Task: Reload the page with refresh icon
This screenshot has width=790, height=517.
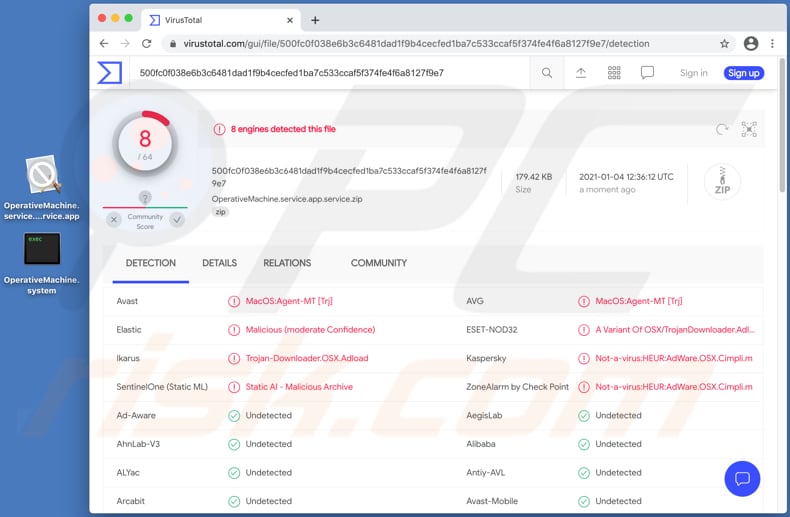Action: [x=147, y=44]
